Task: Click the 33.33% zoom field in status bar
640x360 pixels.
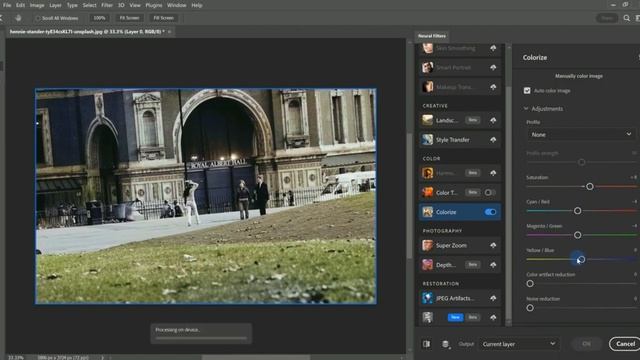Action: (x=16, y=358)
